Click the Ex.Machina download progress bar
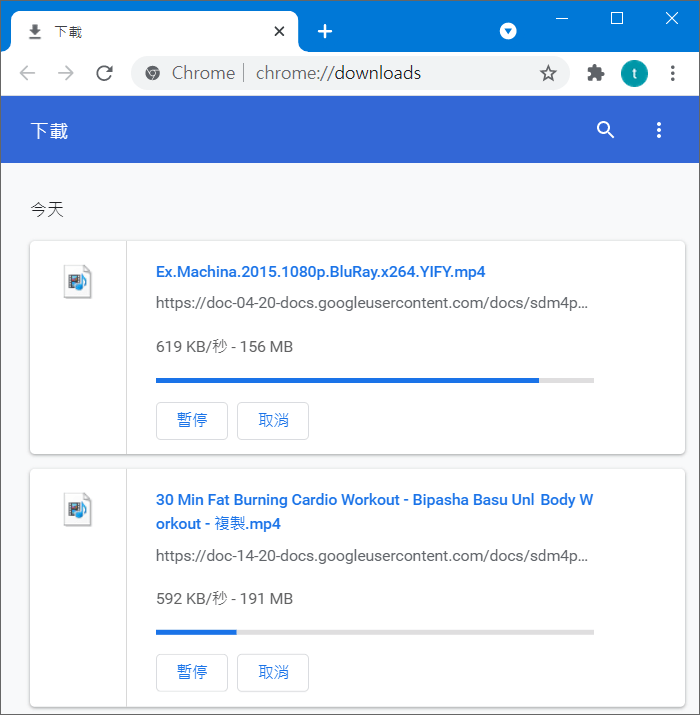The image size is (700, 715). tap(374, 380)
